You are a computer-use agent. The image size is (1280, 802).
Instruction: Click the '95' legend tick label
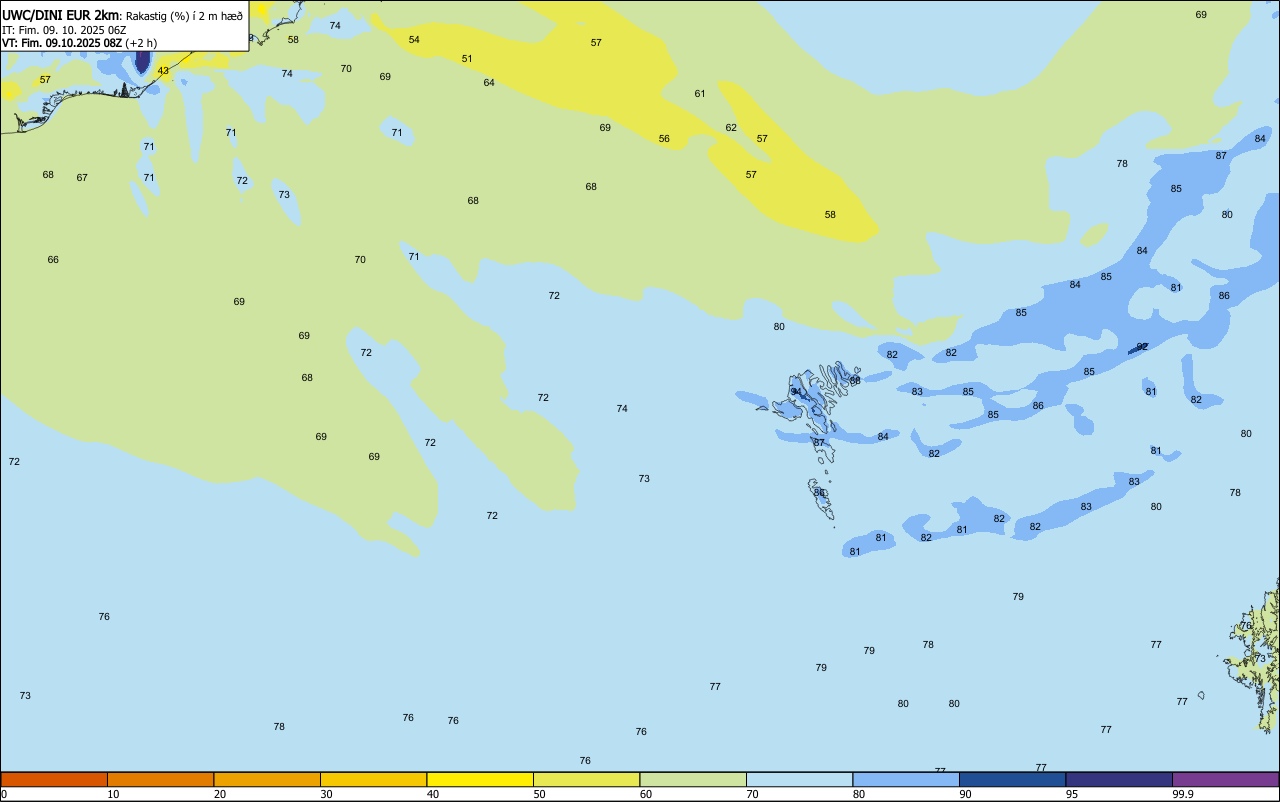point(1072,794)
